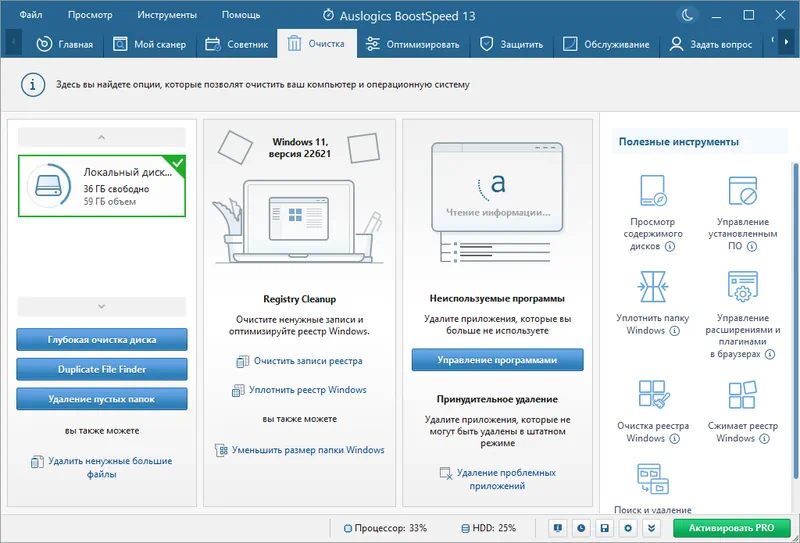Info icon next to Очистка реестра Windows
Image resolution: width=800 pixels, height=543 pixels.
pyautogui.click(x=674, y=438)
